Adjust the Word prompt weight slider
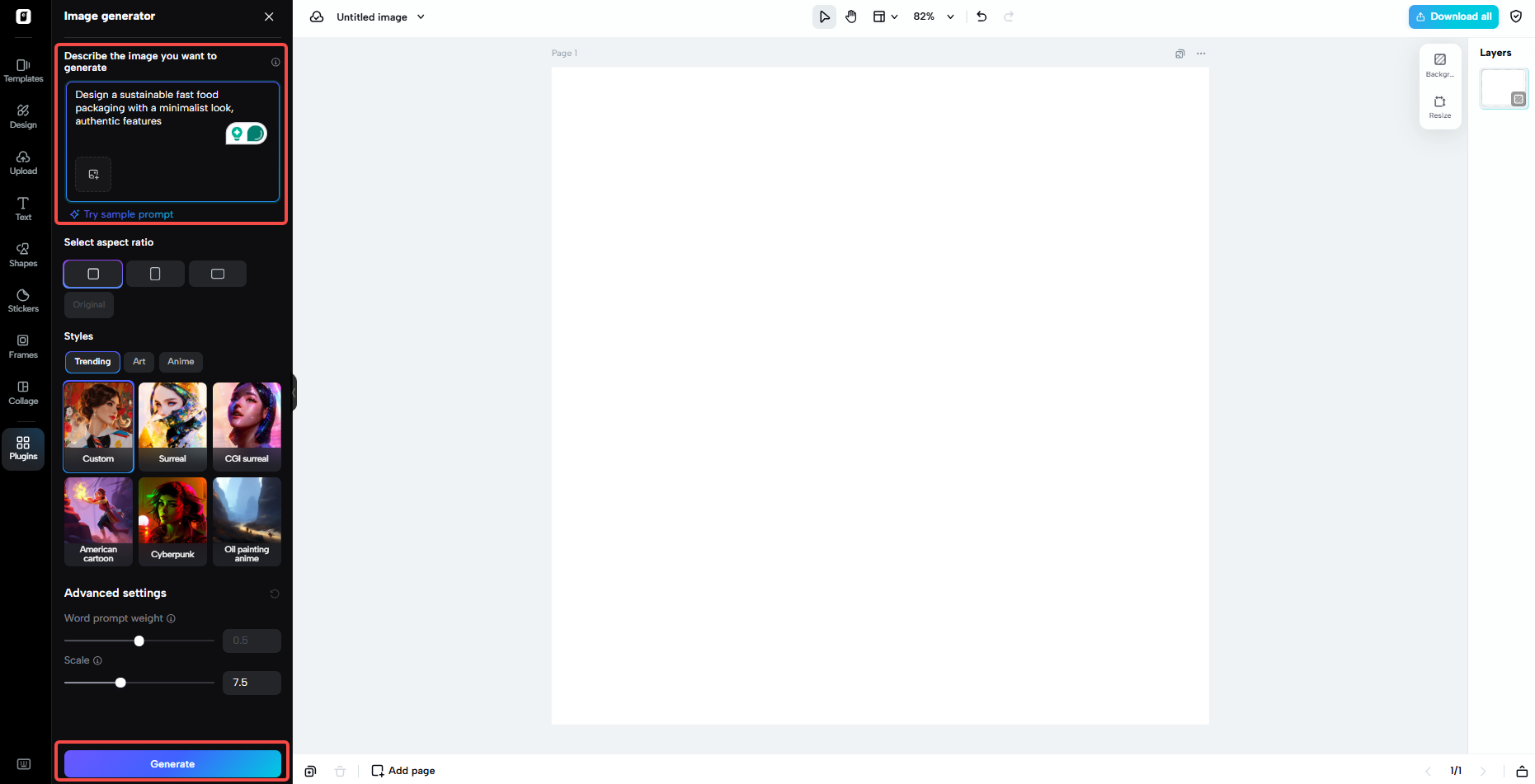The height and width of the screenshot is (784, 1535). pyautogui.click(x=139, y=641)
